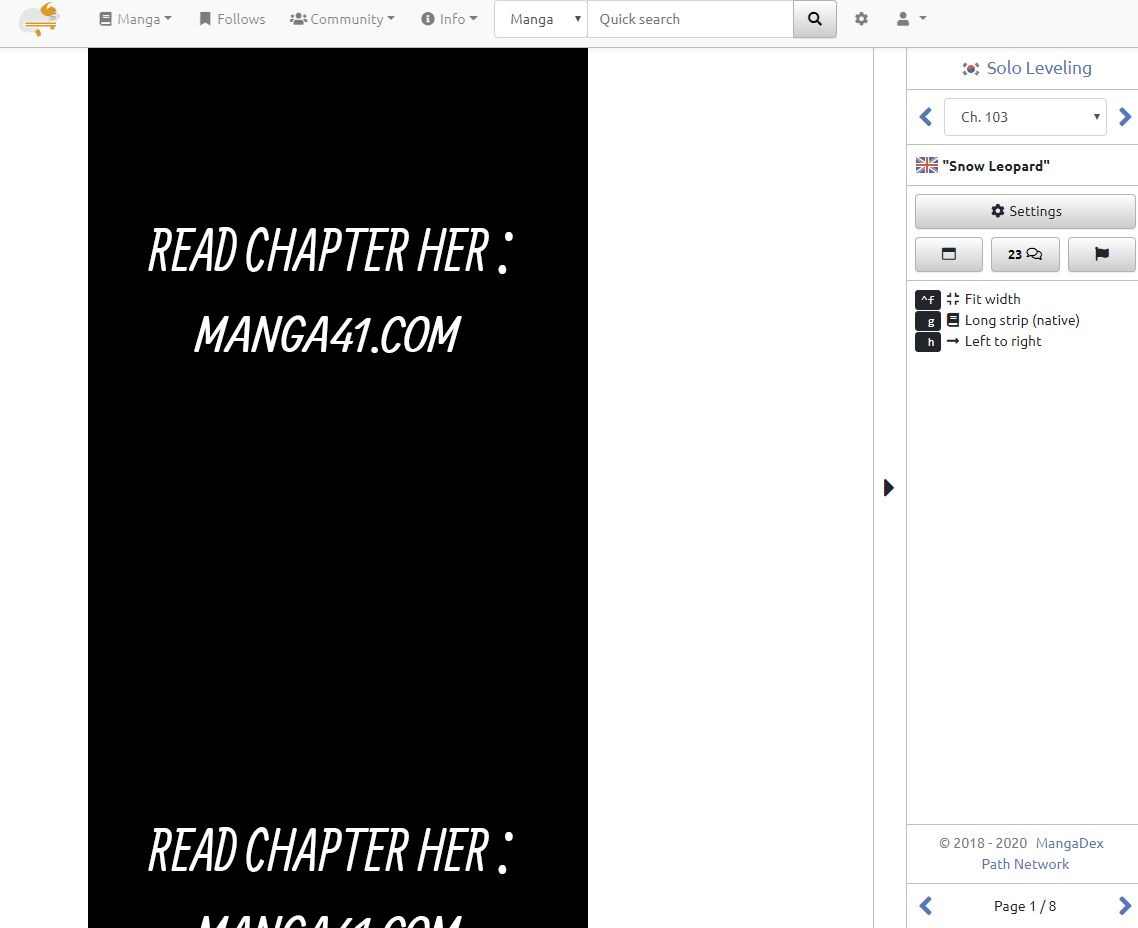Open the Info menu
The height and width of the screenshot is (928, 1138).
coord(449,18)
